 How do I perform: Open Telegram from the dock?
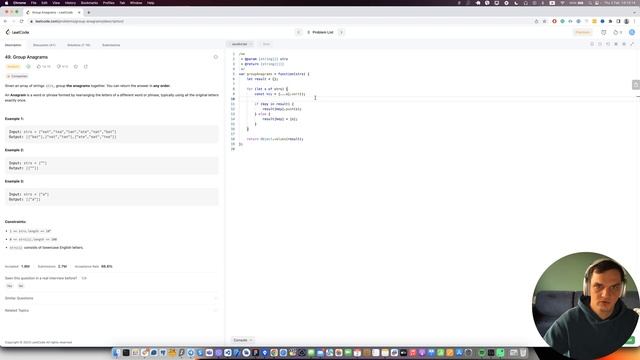point(191,353)
